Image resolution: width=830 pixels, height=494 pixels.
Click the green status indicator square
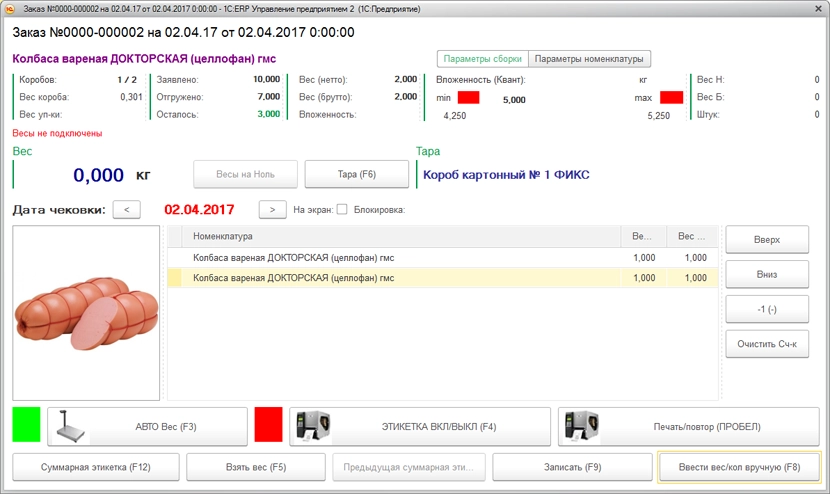coord(27,424)
